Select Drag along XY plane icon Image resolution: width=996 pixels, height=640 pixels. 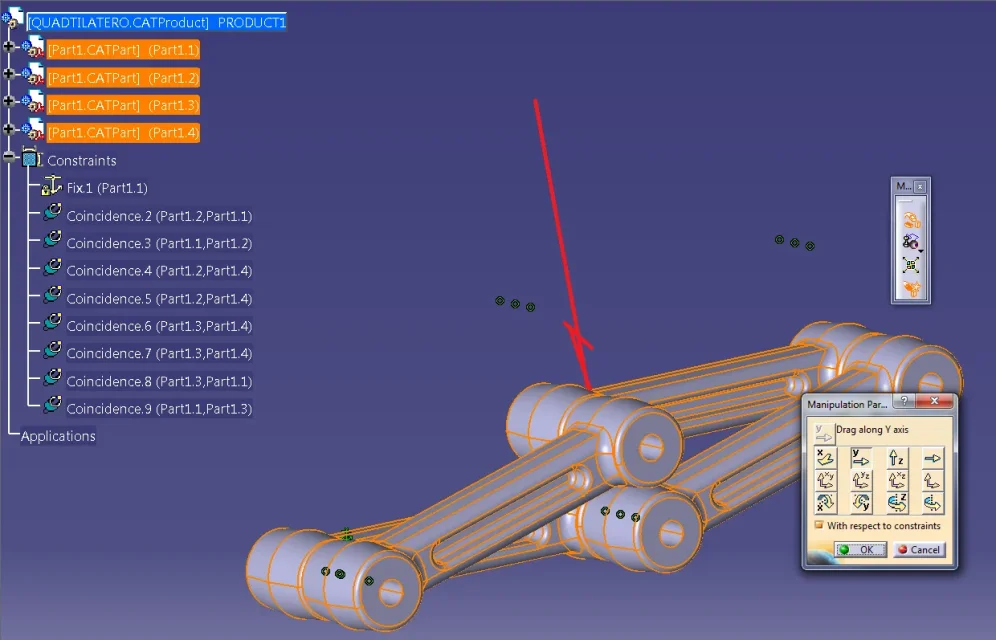[x=825, y=481]
